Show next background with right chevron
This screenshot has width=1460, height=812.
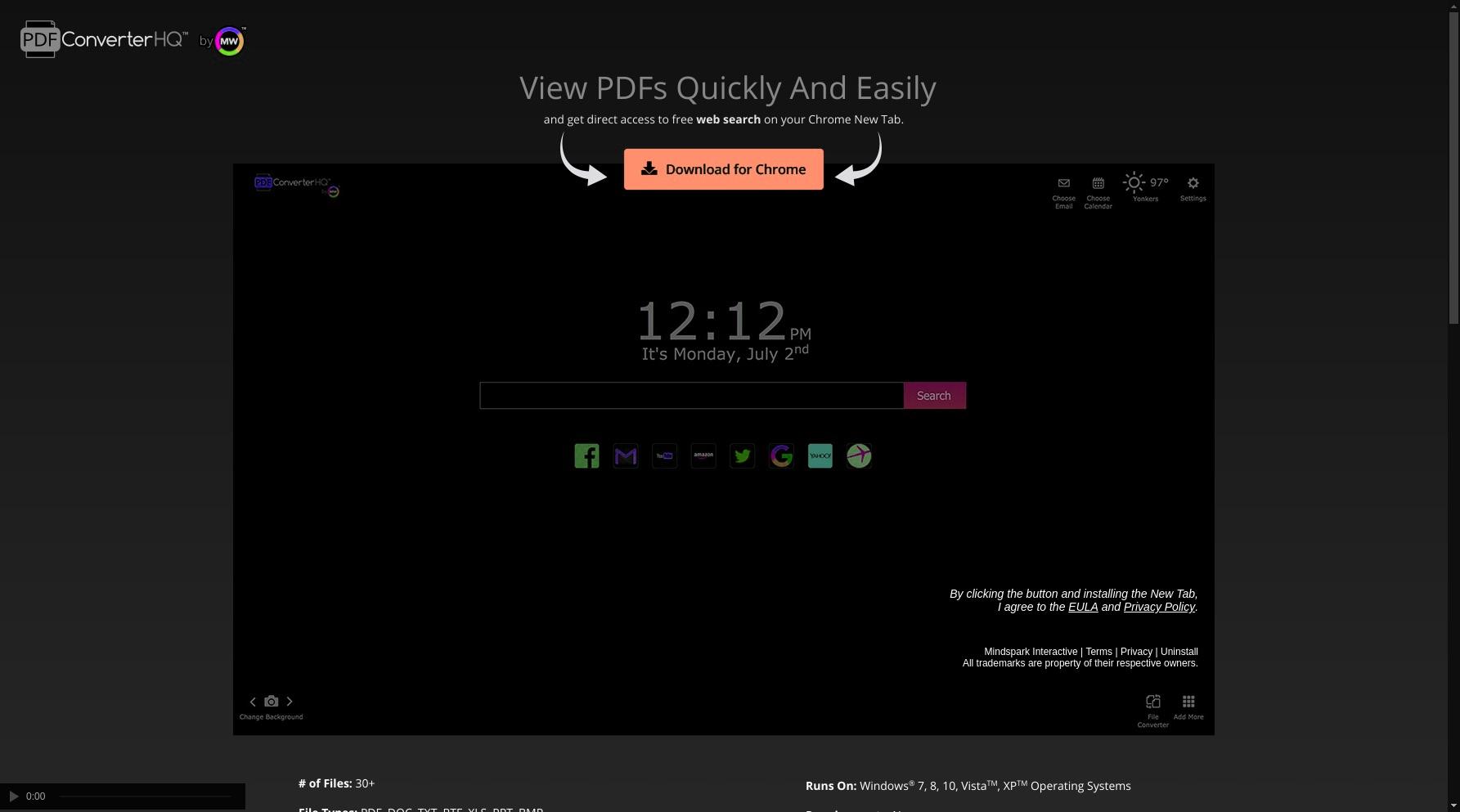[x=290, y=702]
